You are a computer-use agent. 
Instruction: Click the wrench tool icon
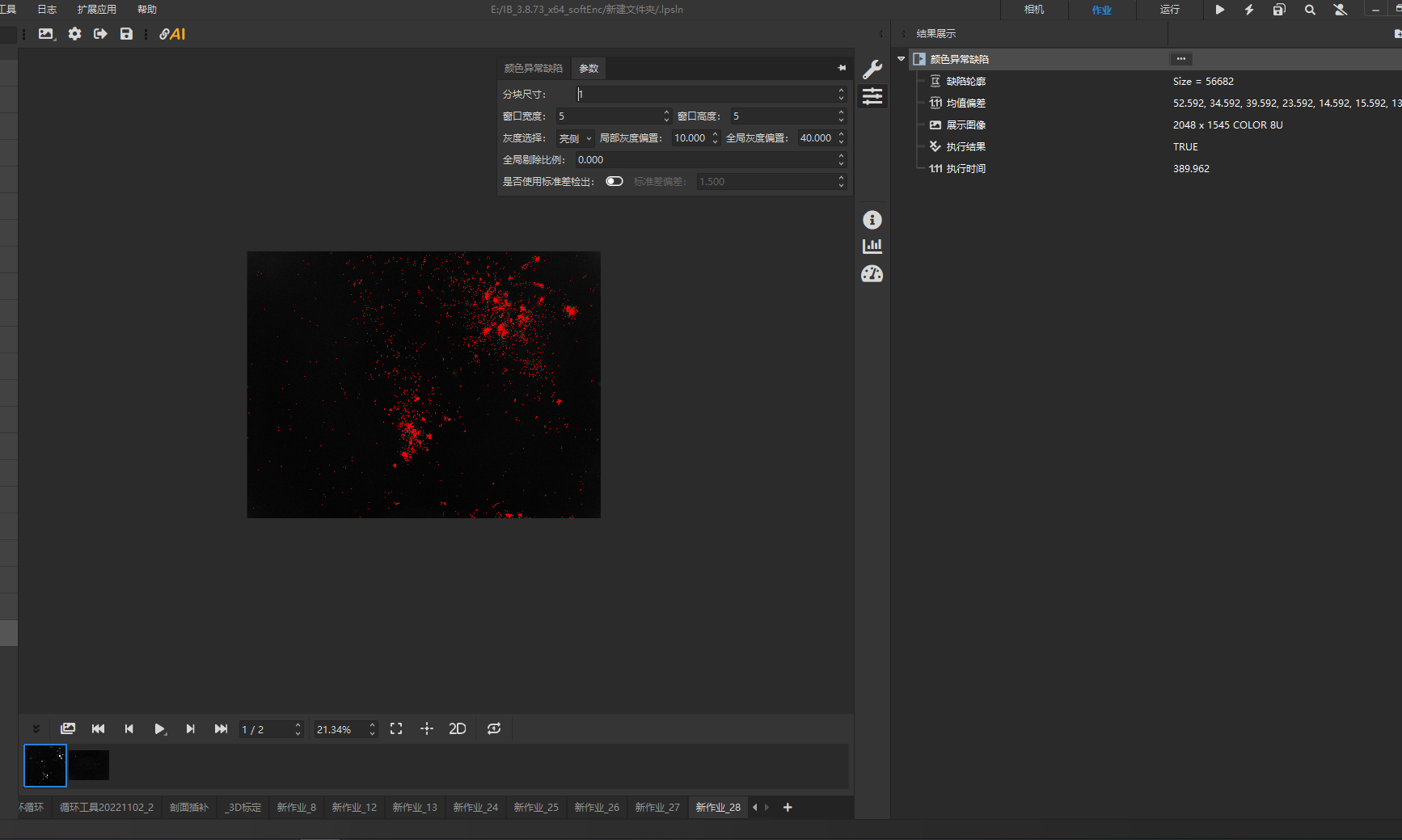872,70
